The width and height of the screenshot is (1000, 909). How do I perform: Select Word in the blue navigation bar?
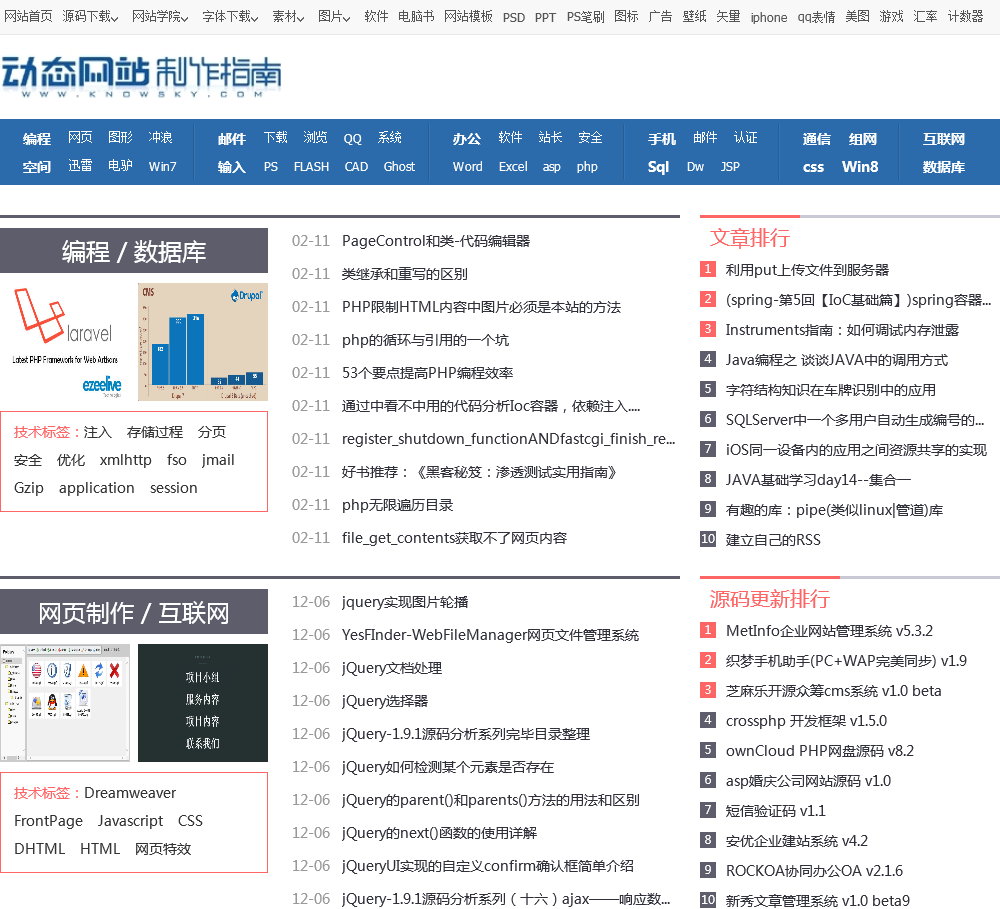pos(467,166)
